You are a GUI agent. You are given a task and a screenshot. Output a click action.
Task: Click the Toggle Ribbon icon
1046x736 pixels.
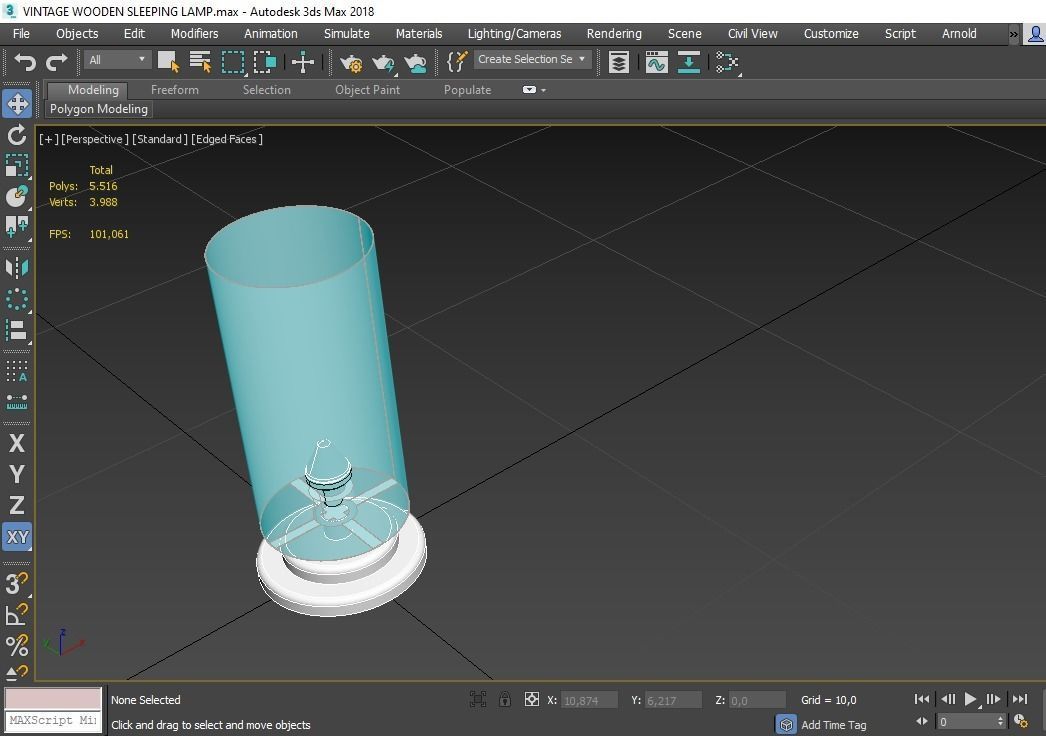(688, 63)
